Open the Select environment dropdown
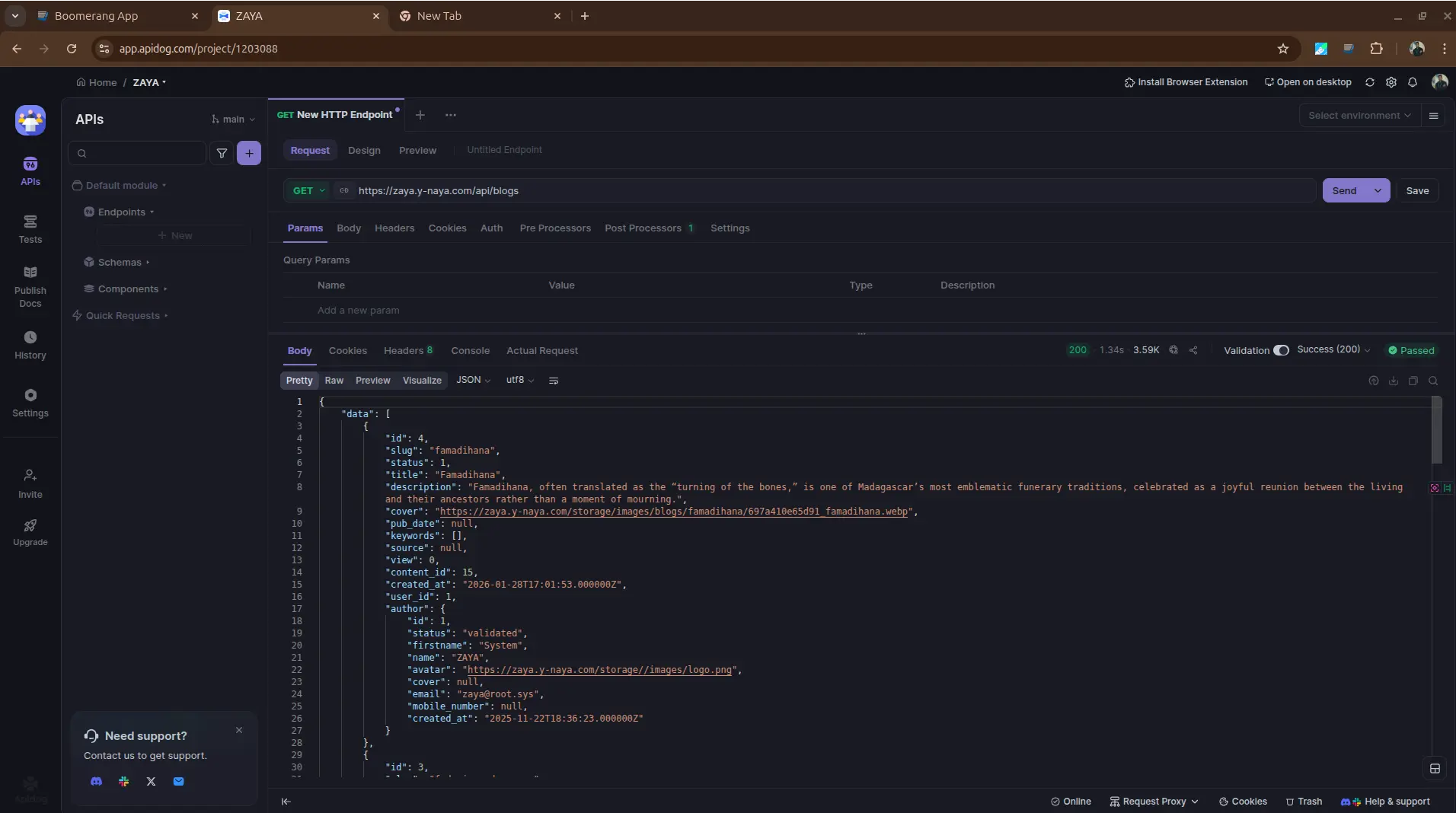Image resolution: width=1456 pixels, height=813 pixels. click(x=1359, y=116)
